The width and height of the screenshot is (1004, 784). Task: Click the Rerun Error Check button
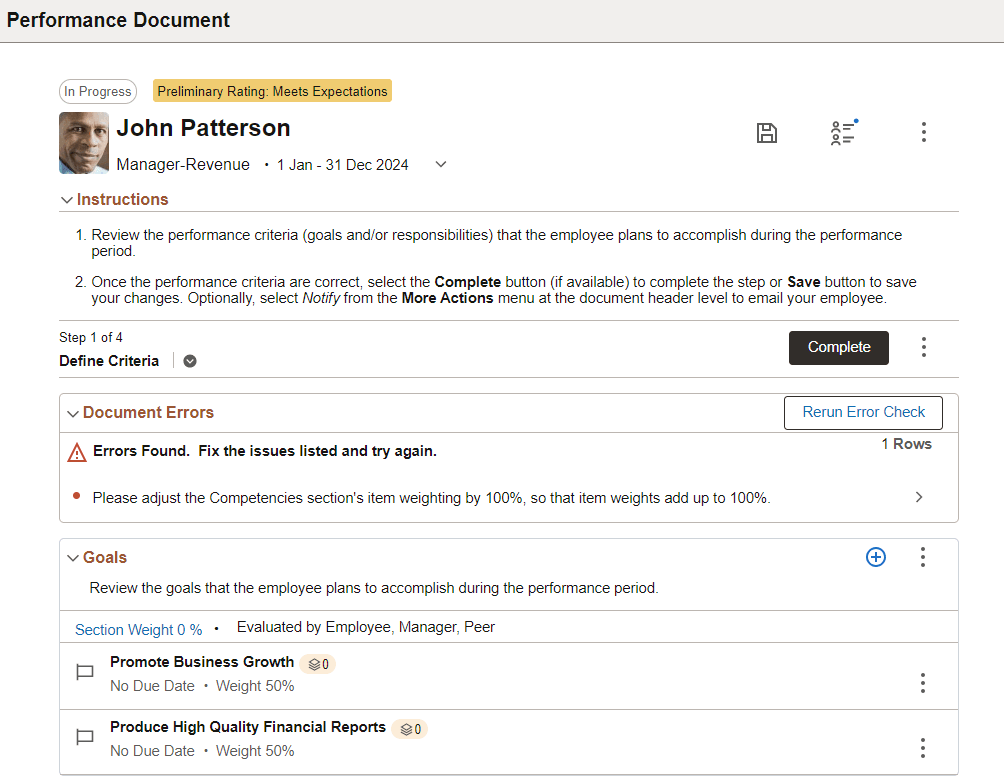tap(862, 412)
